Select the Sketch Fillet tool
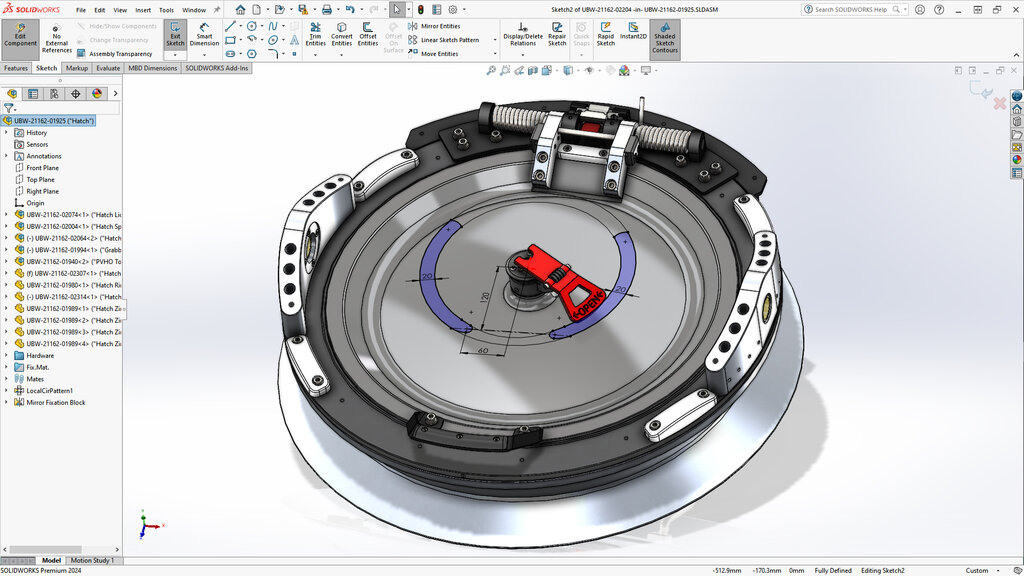The height and width of the screenshot is (576, 1024). (273, 54)
